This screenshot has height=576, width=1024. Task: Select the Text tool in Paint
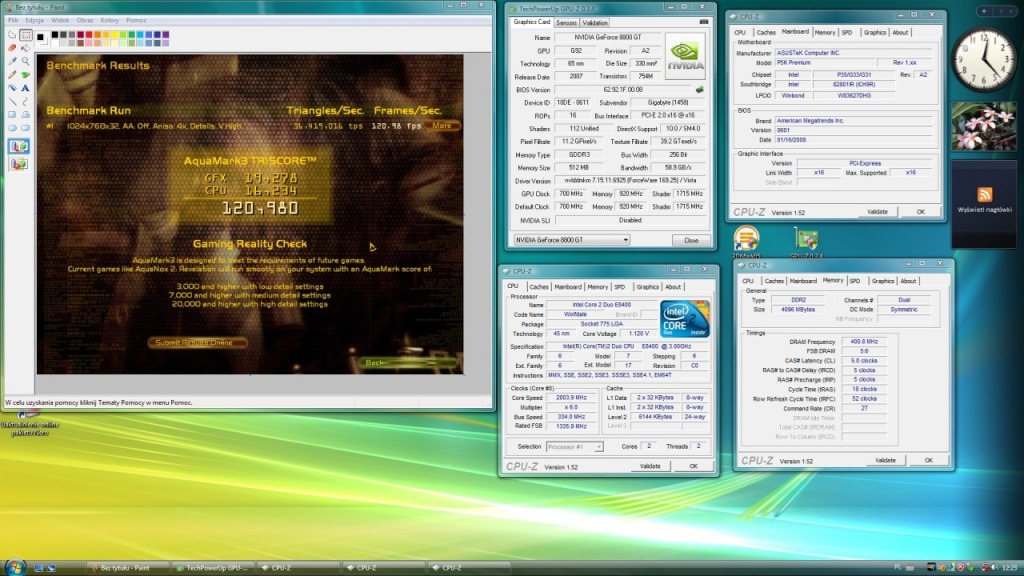coord(25,88)
